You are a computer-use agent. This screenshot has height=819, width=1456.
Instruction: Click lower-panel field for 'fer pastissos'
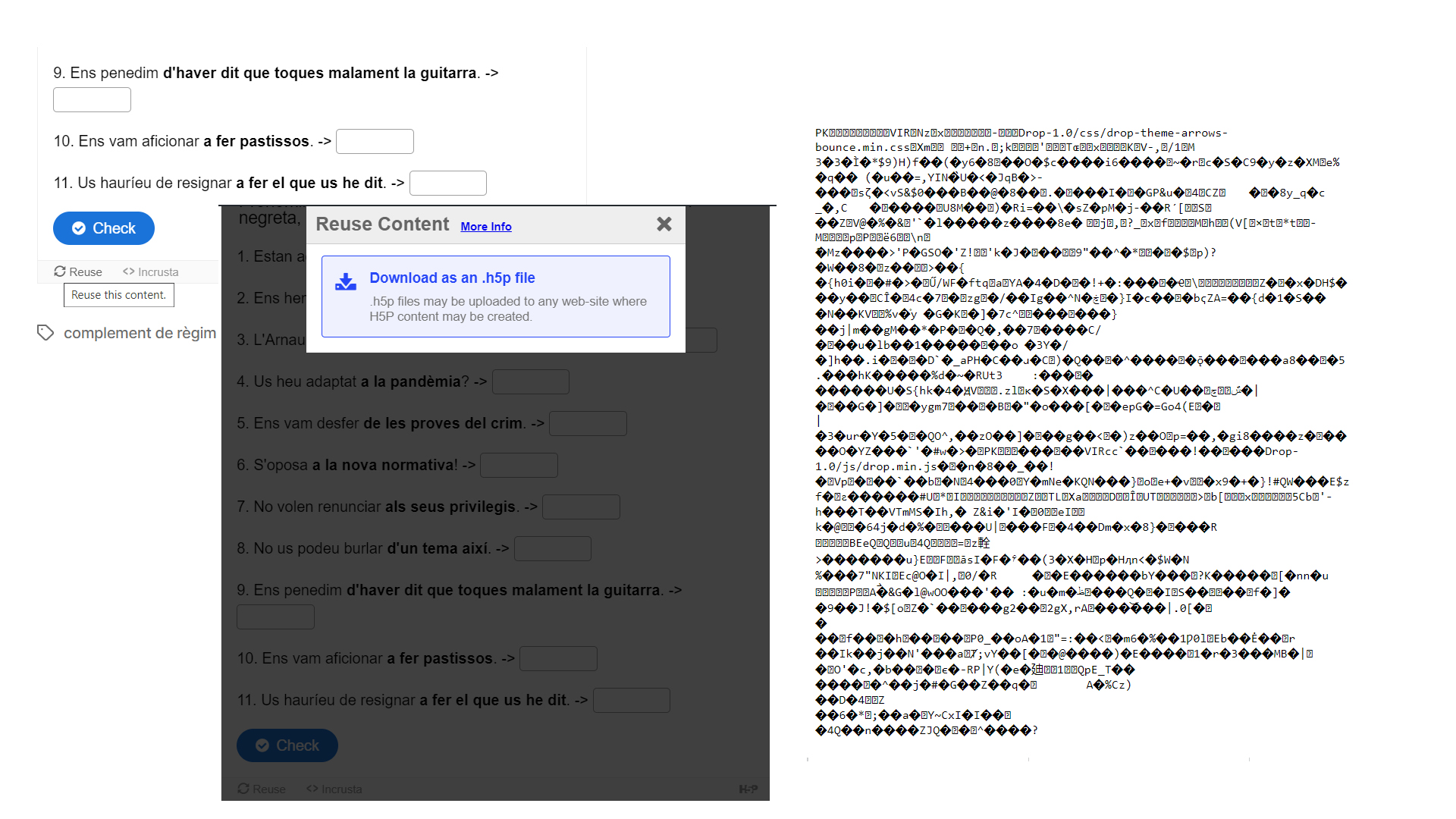tap(558, 658)
